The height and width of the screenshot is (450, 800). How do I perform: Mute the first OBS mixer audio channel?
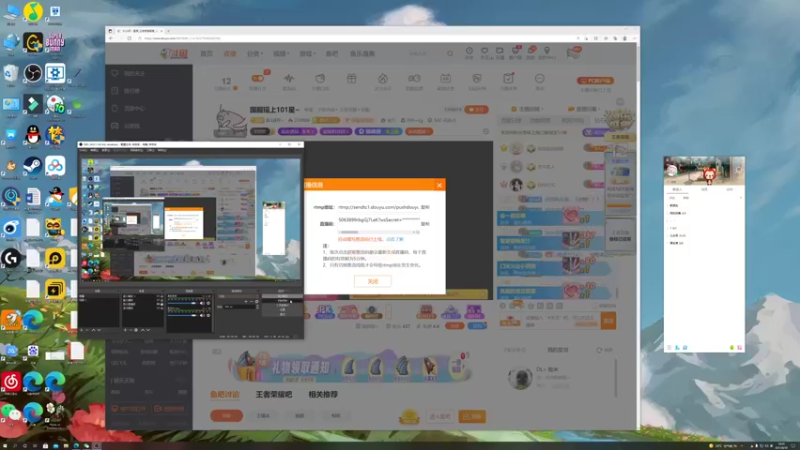tap(202, 303)
